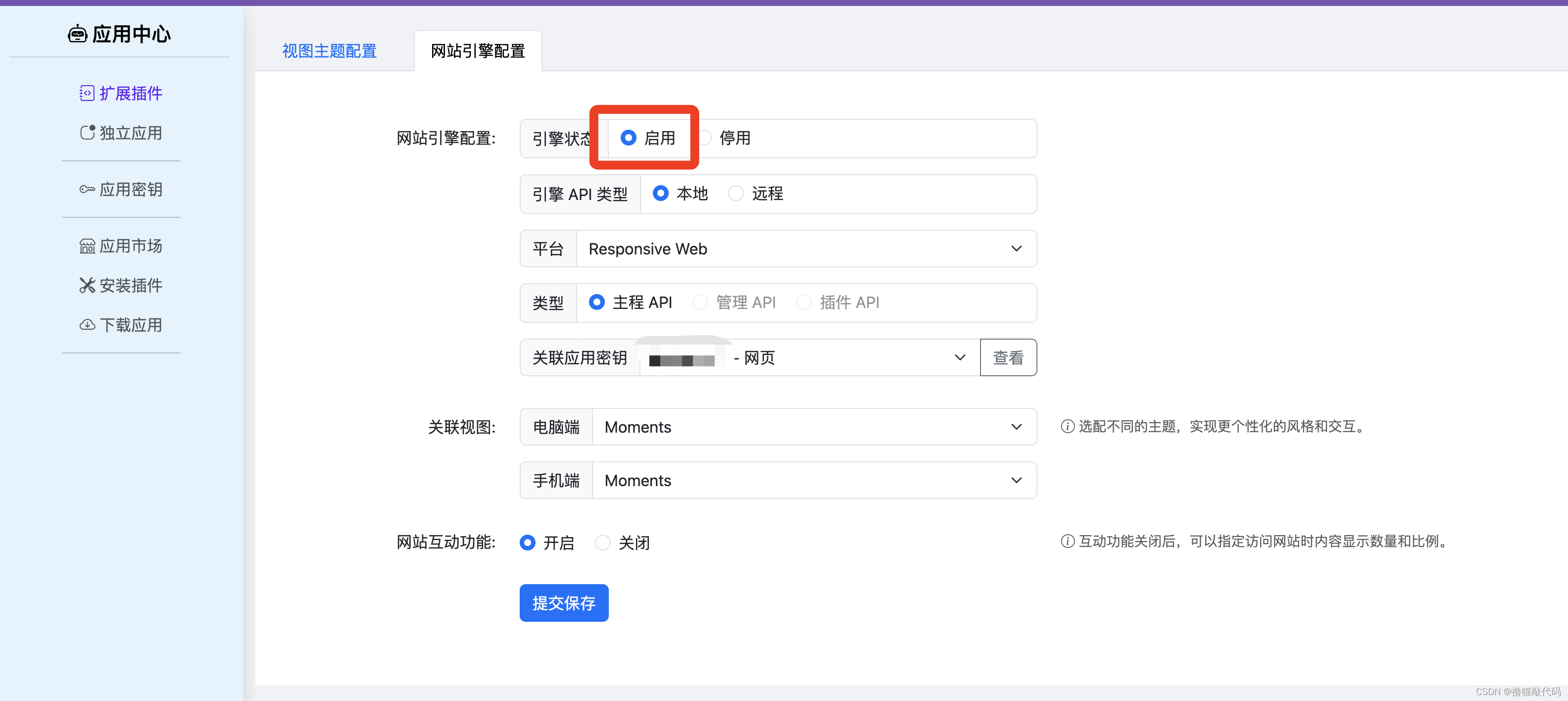
Task: Choose 远程 as the engine API type
Action: [x=736, y=194]
